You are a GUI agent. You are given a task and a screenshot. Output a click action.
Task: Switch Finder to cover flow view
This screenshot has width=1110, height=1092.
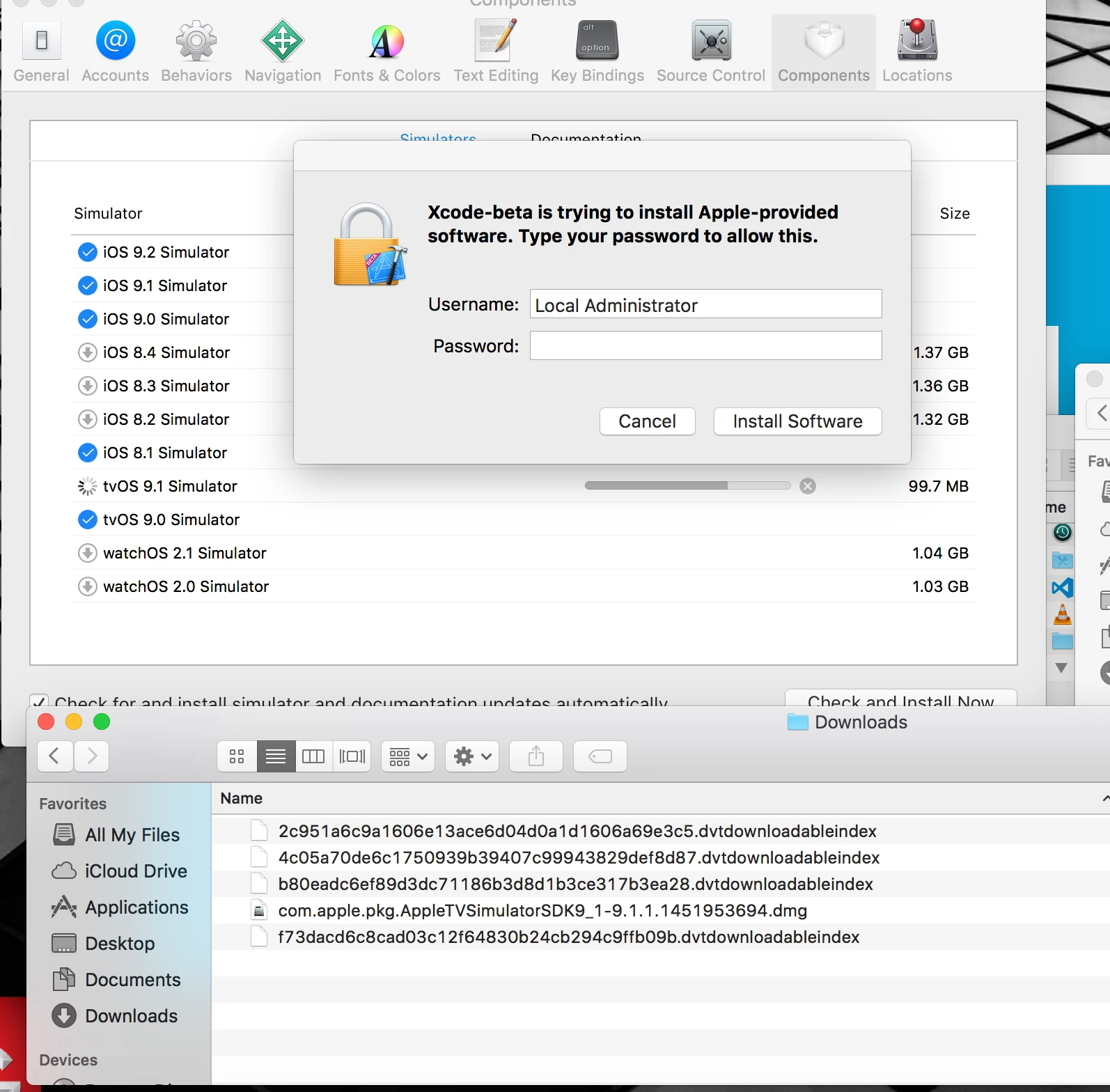[x=352, y=756]
